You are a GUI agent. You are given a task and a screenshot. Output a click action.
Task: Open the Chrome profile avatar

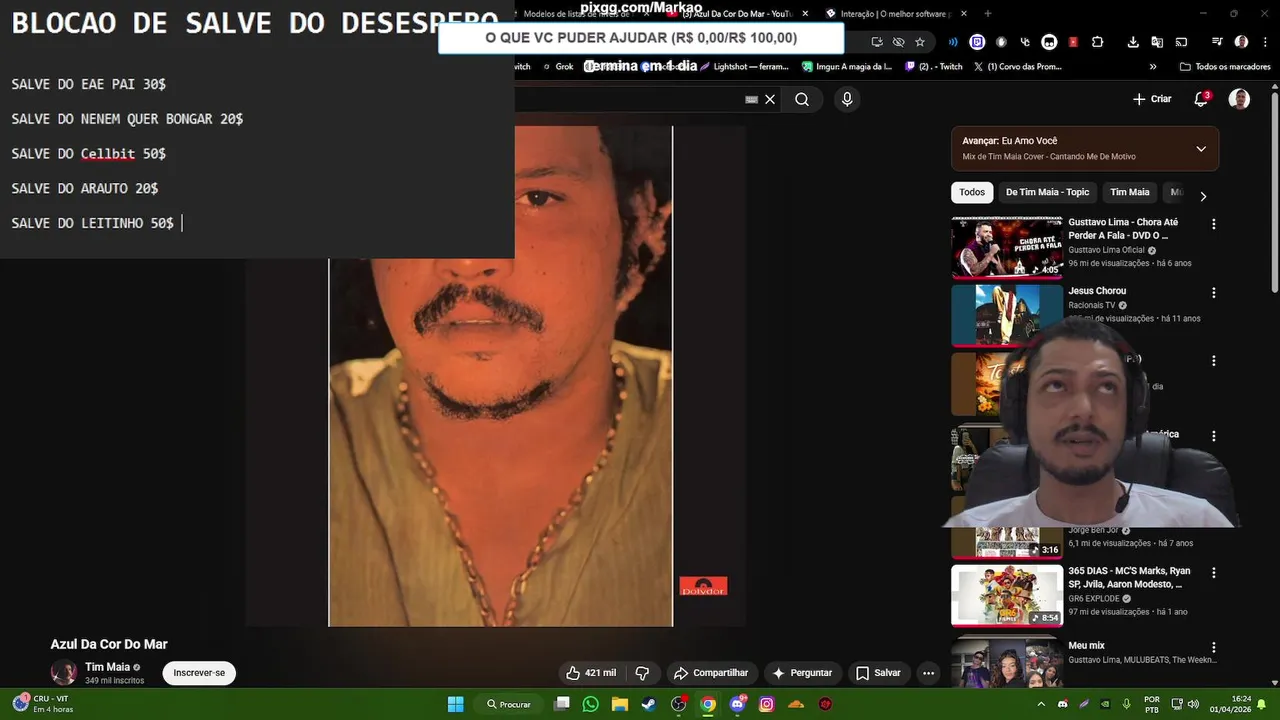coord(1241,42)
